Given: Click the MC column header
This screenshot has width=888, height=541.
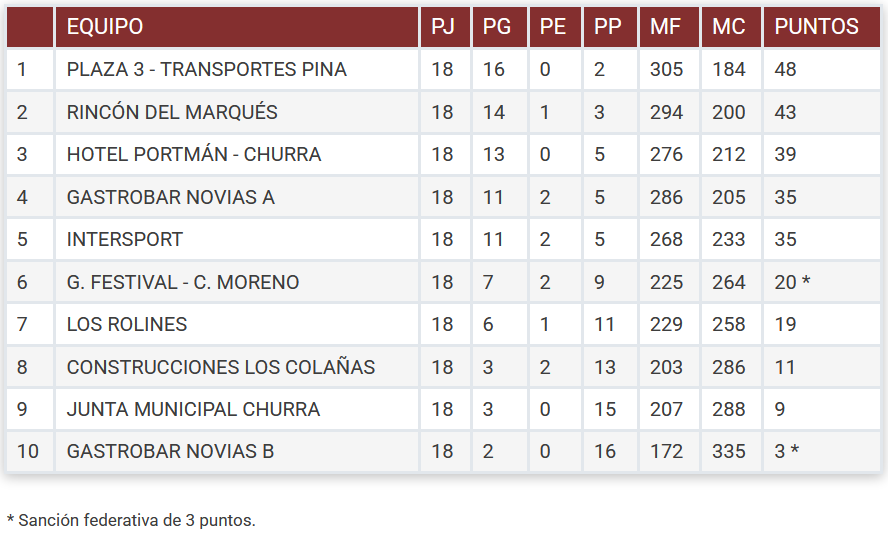Looking at the screenshot, I should click(729, 27).
